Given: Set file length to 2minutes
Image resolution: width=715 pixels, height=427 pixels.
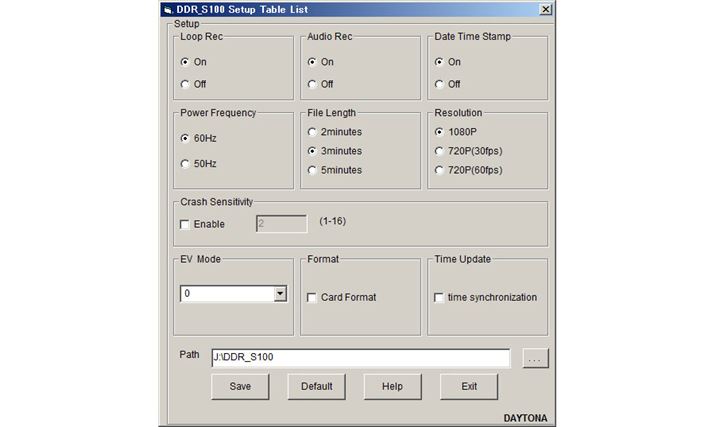Looking at the screenshot, I should 312,132.
